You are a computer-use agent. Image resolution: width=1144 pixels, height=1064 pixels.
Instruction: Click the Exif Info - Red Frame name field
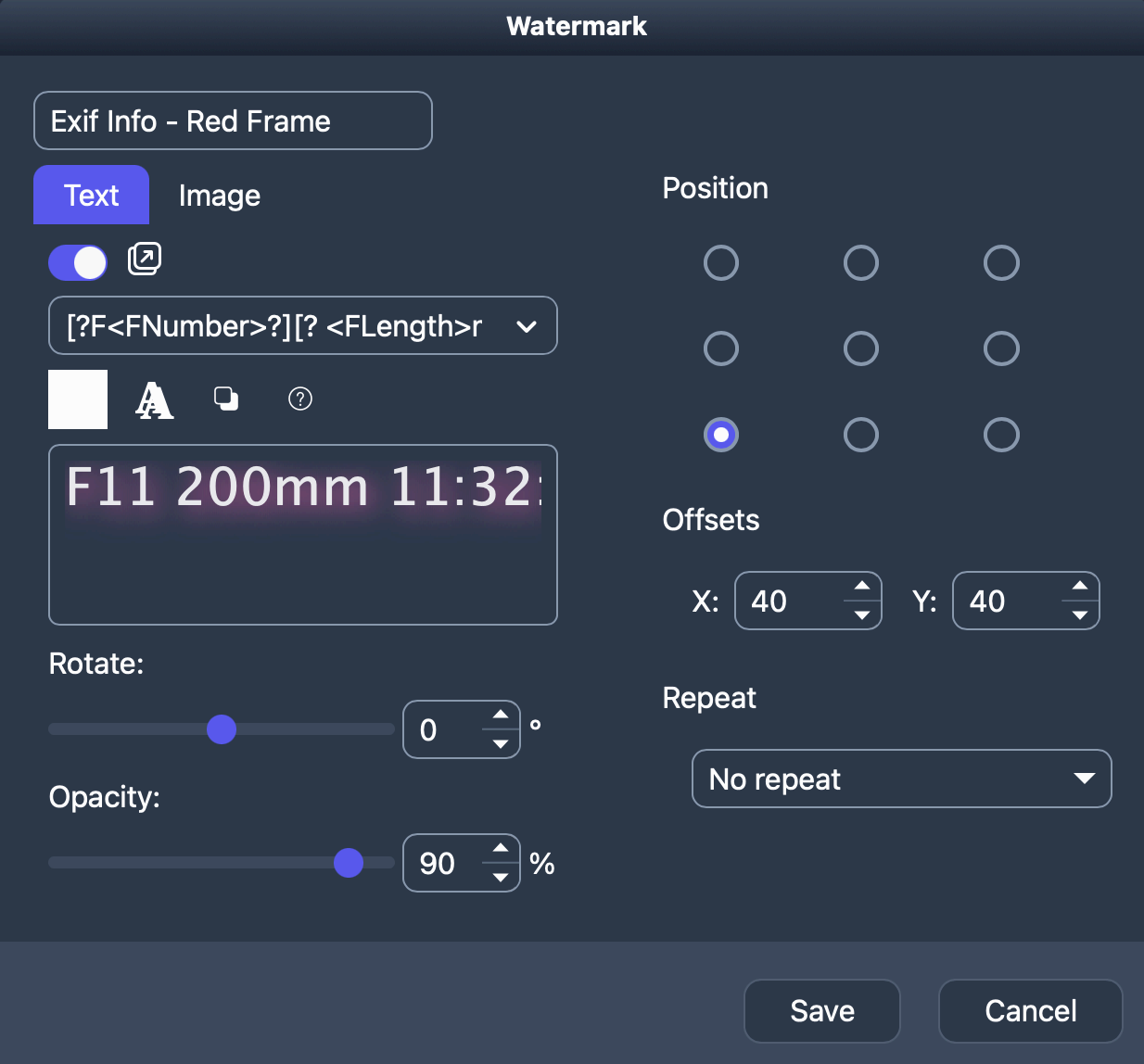click(x=233, y=120)
